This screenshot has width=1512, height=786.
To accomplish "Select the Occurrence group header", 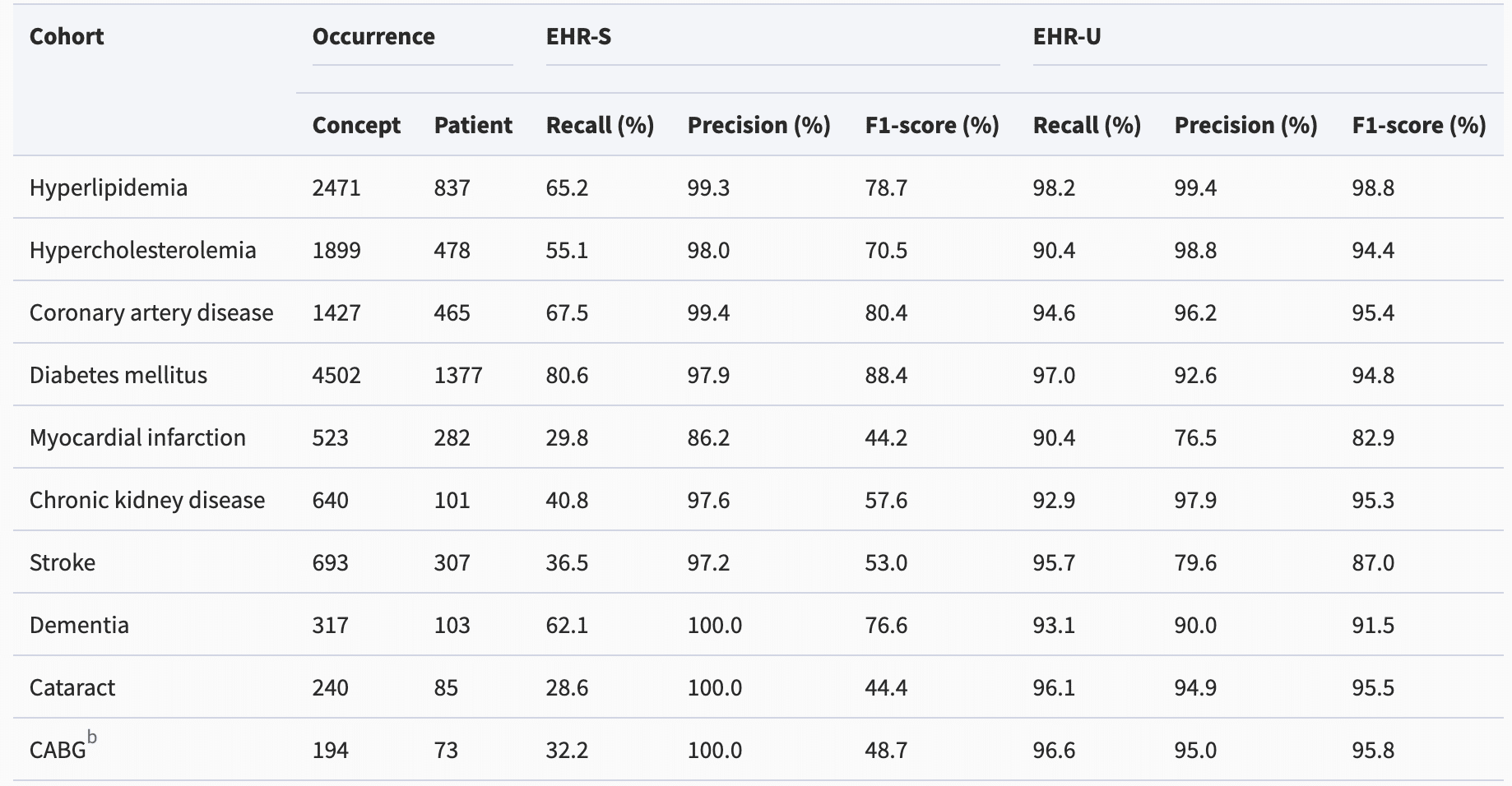I will pyautogui.click(x=373, y=36).
